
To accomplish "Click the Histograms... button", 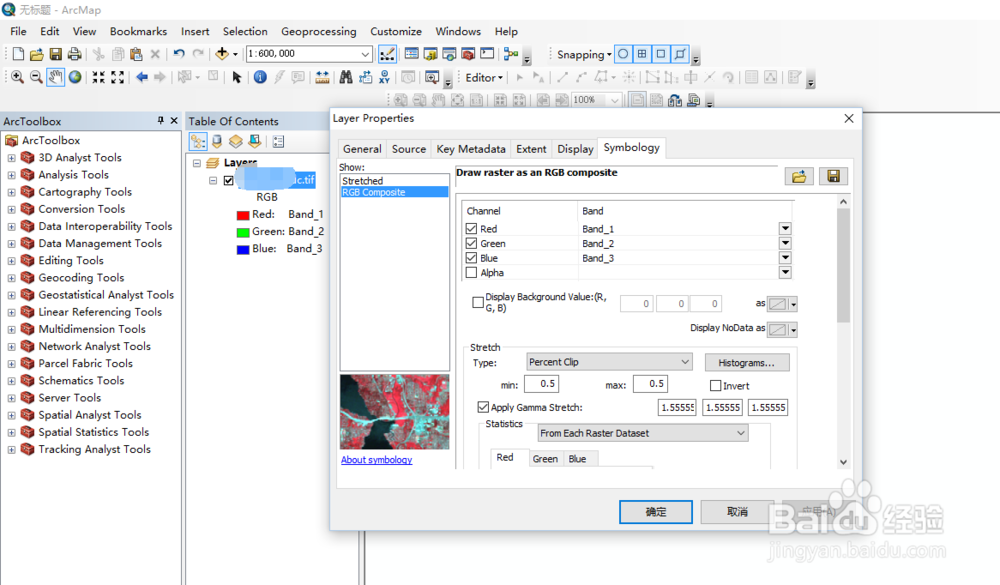I will (747, 362).
